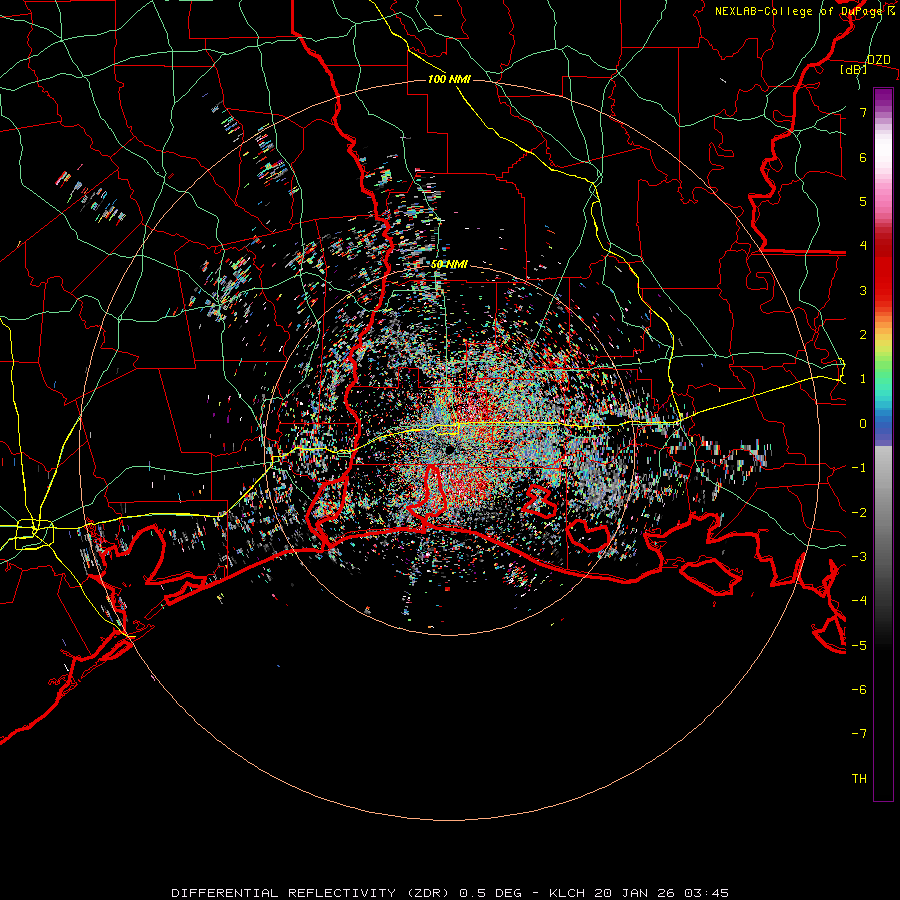Click the KLCH radar site black dot
This screenshot has width=900, height=900.
pyautogui.click(x=449, y=449)
